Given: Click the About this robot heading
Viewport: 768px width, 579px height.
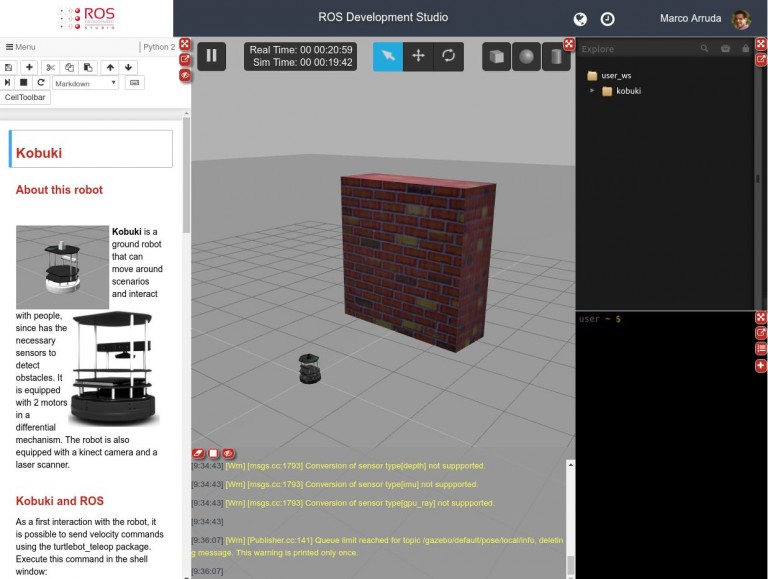Looking at the screenshot, I should pyautogui.click(x=59, y=190).
